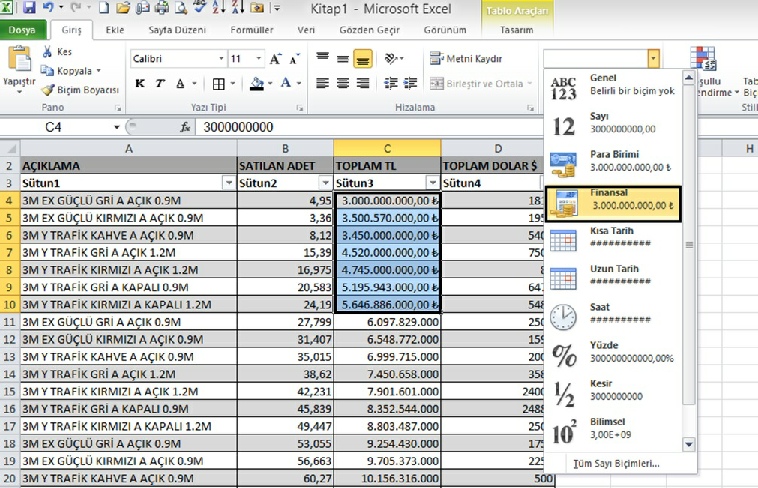Click the format list scroll-down arrow
758x488 pixels.
[x=689, y=444]
